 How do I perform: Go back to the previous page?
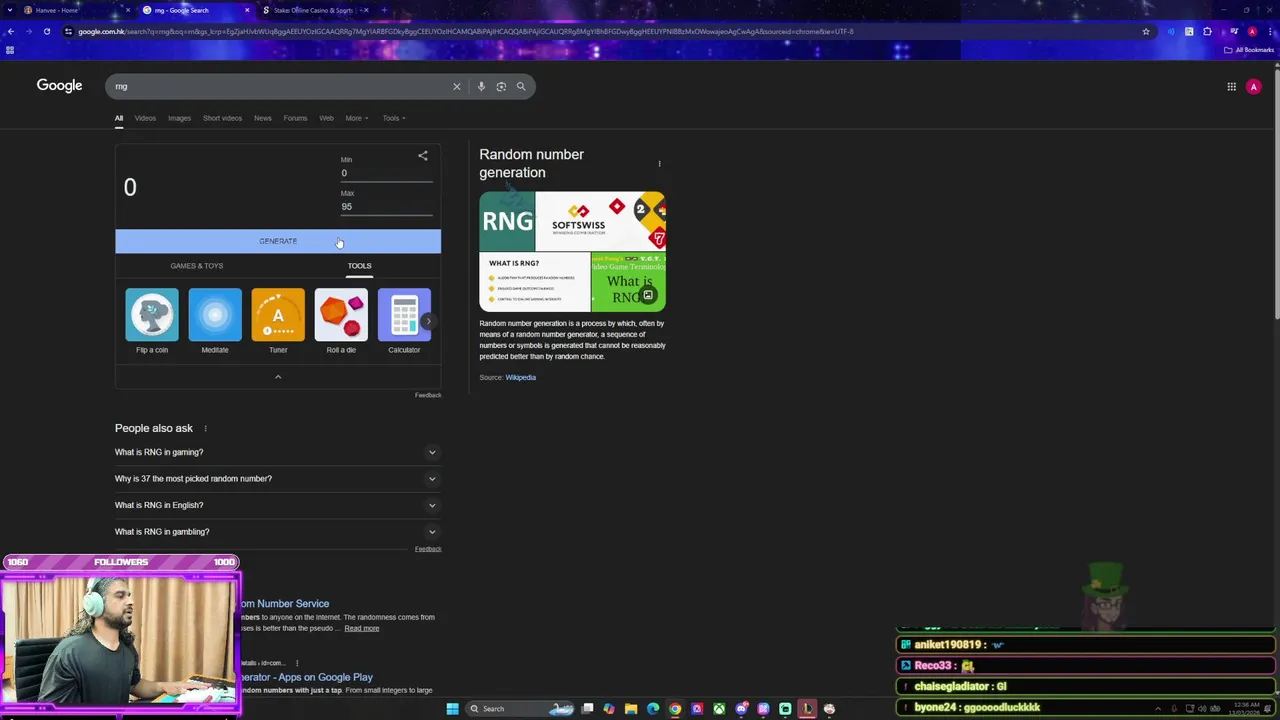tap(10, 31)
